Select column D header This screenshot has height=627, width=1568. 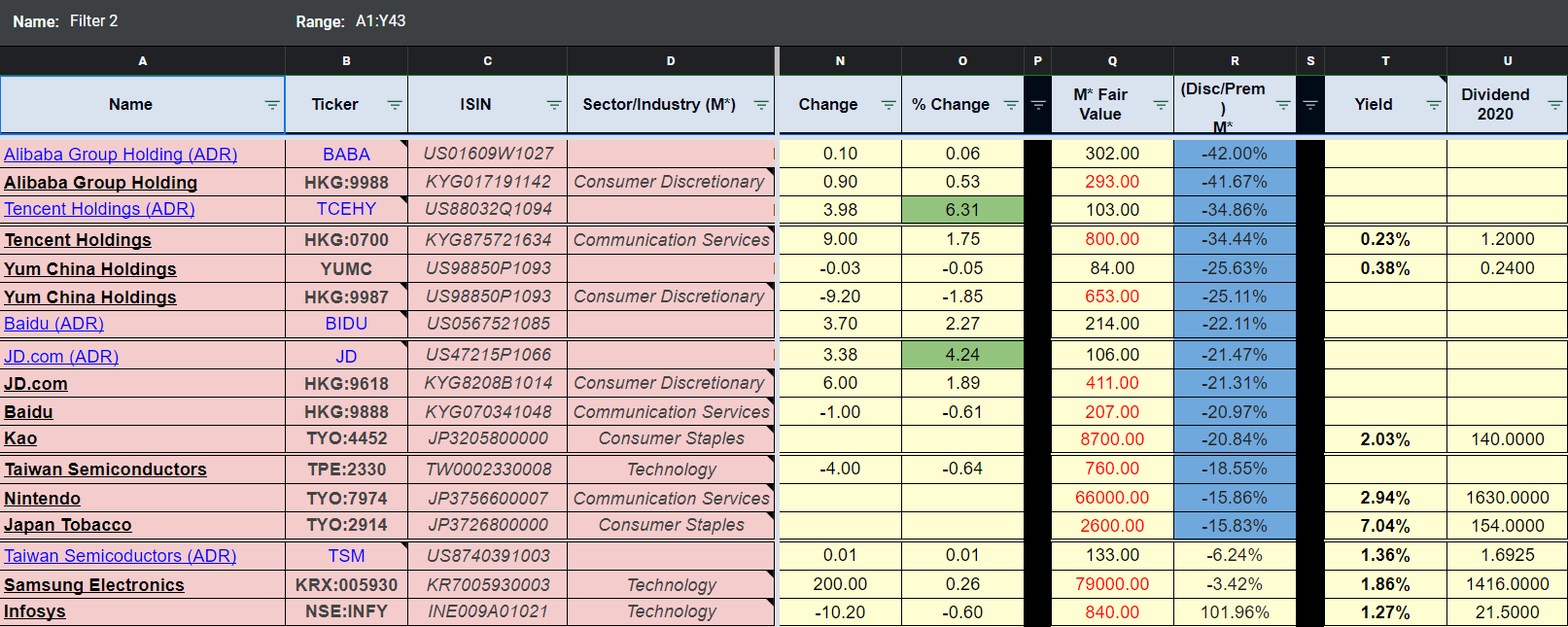671,61
